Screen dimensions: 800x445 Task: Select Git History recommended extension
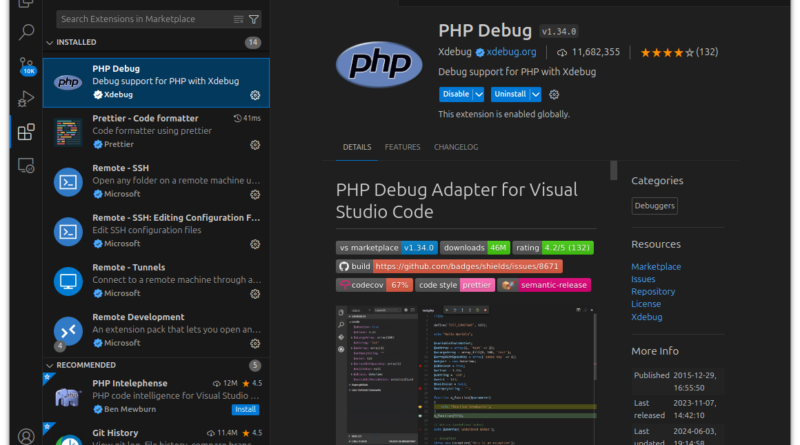click(156, 434)
